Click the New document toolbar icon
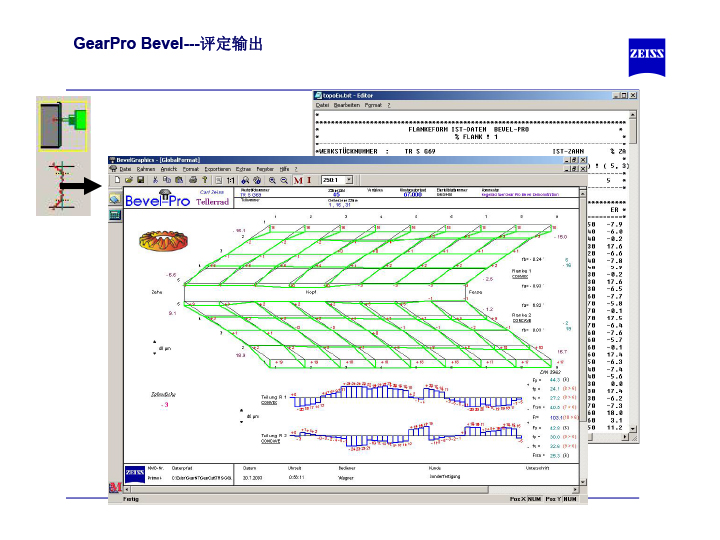The width and height of the screenshot is (720, 540). (117, 180)
